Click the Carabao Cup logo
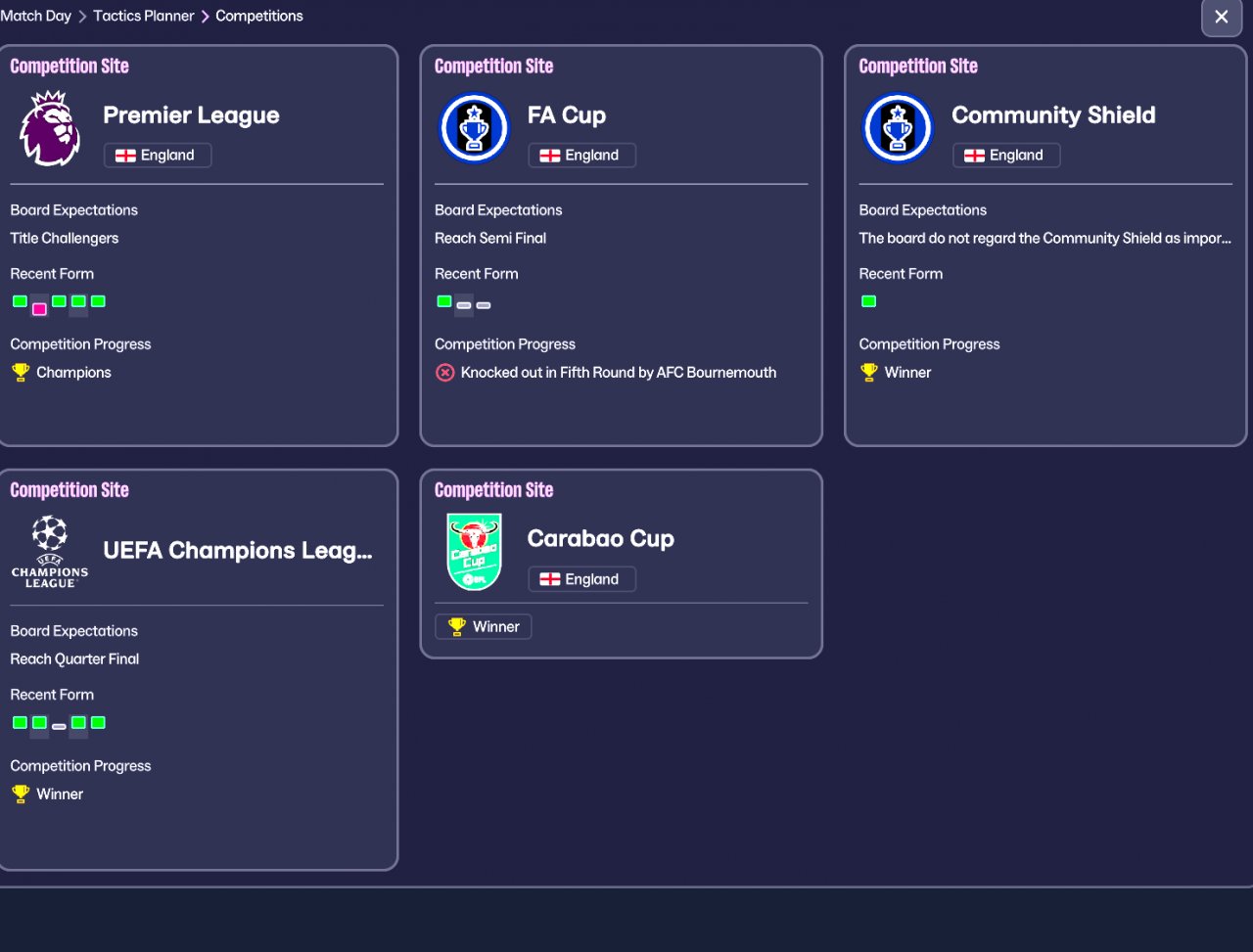Image resolution: width=1253 pixels, height=952 pixels. 475,552
